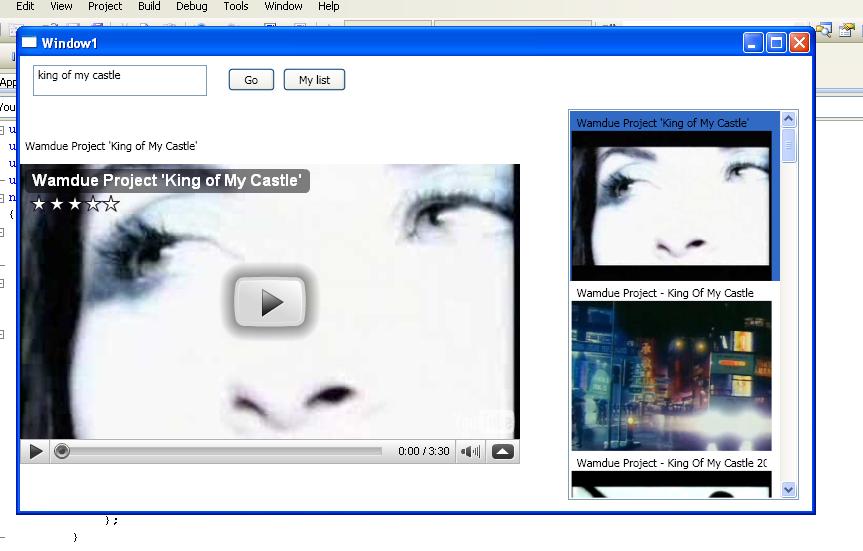Select the neon city street thumbnail
Image resolution: width=863 pixels, height=551 pixels.
pos(671,376)
